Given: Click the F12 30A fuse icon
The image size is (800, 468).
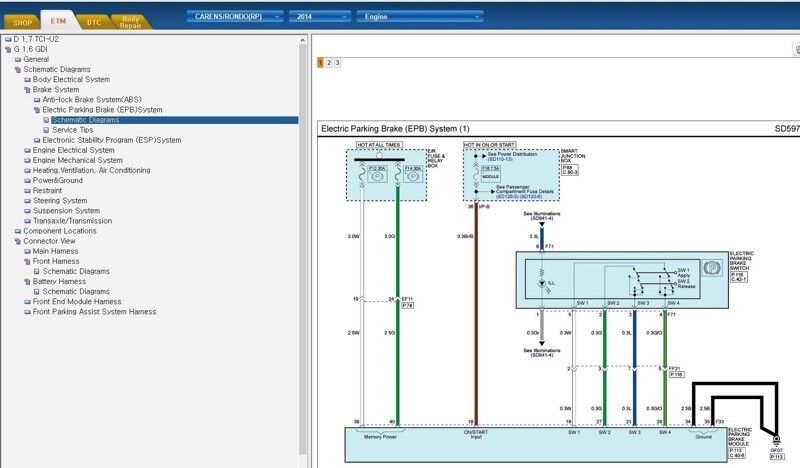Looking at the screenshot, I should pyautogui.click(x=376, y=175).
